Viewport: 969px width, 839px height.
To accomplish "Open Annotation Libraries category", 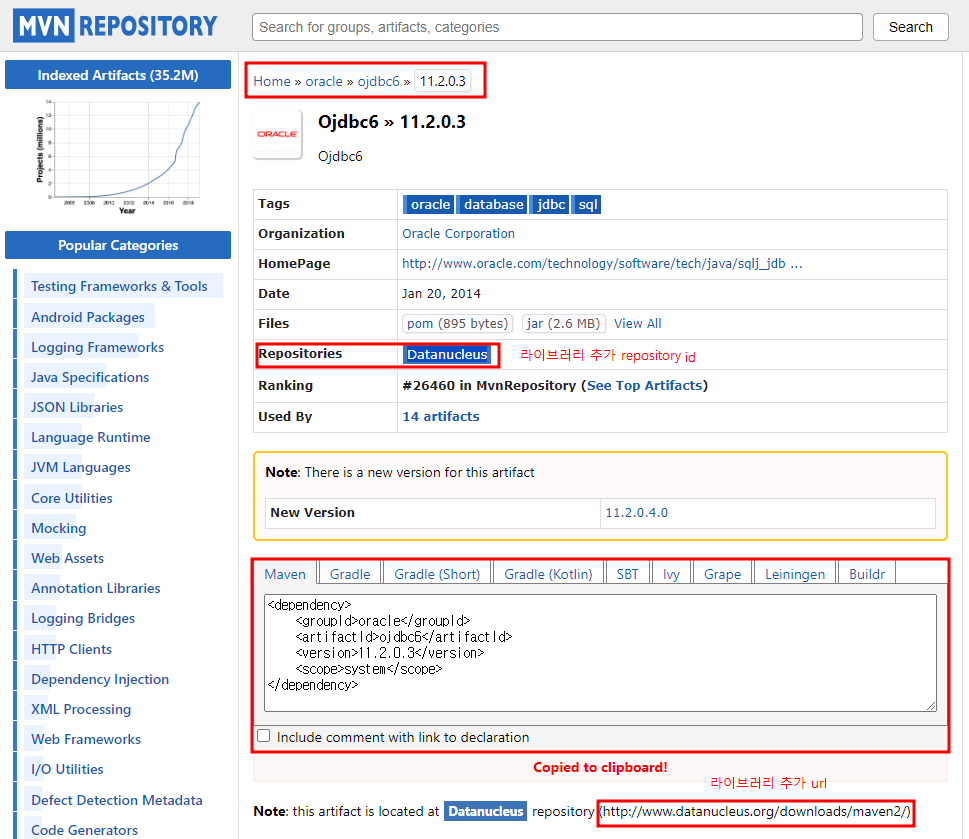I will pyautogui.click(x=96, y=588).
